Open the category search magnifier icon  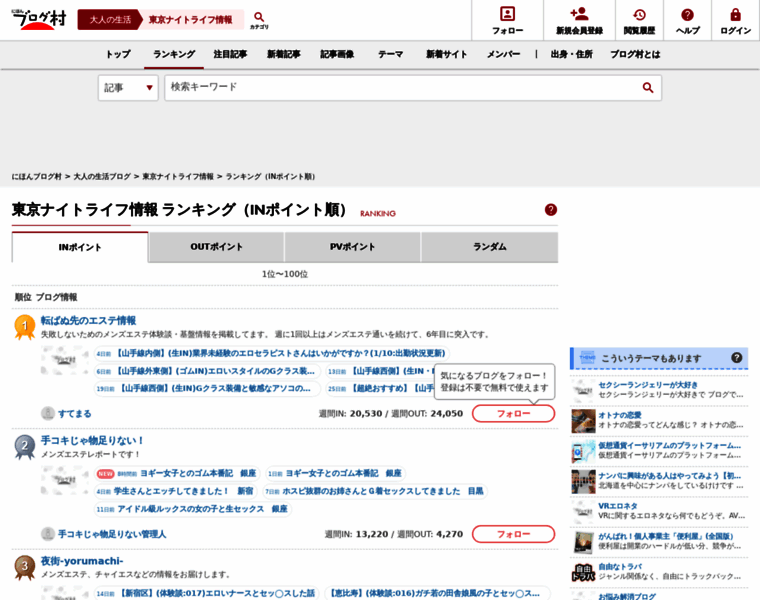pyautogui.click(x=259, y=19)
